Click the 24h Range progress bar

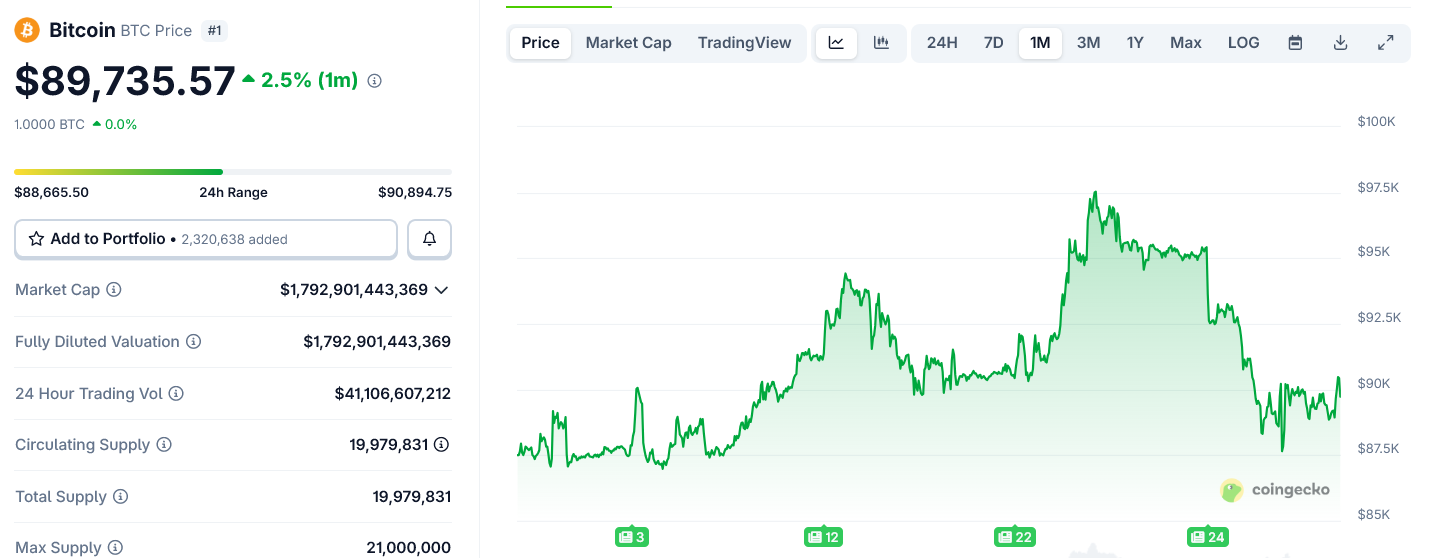233,172
